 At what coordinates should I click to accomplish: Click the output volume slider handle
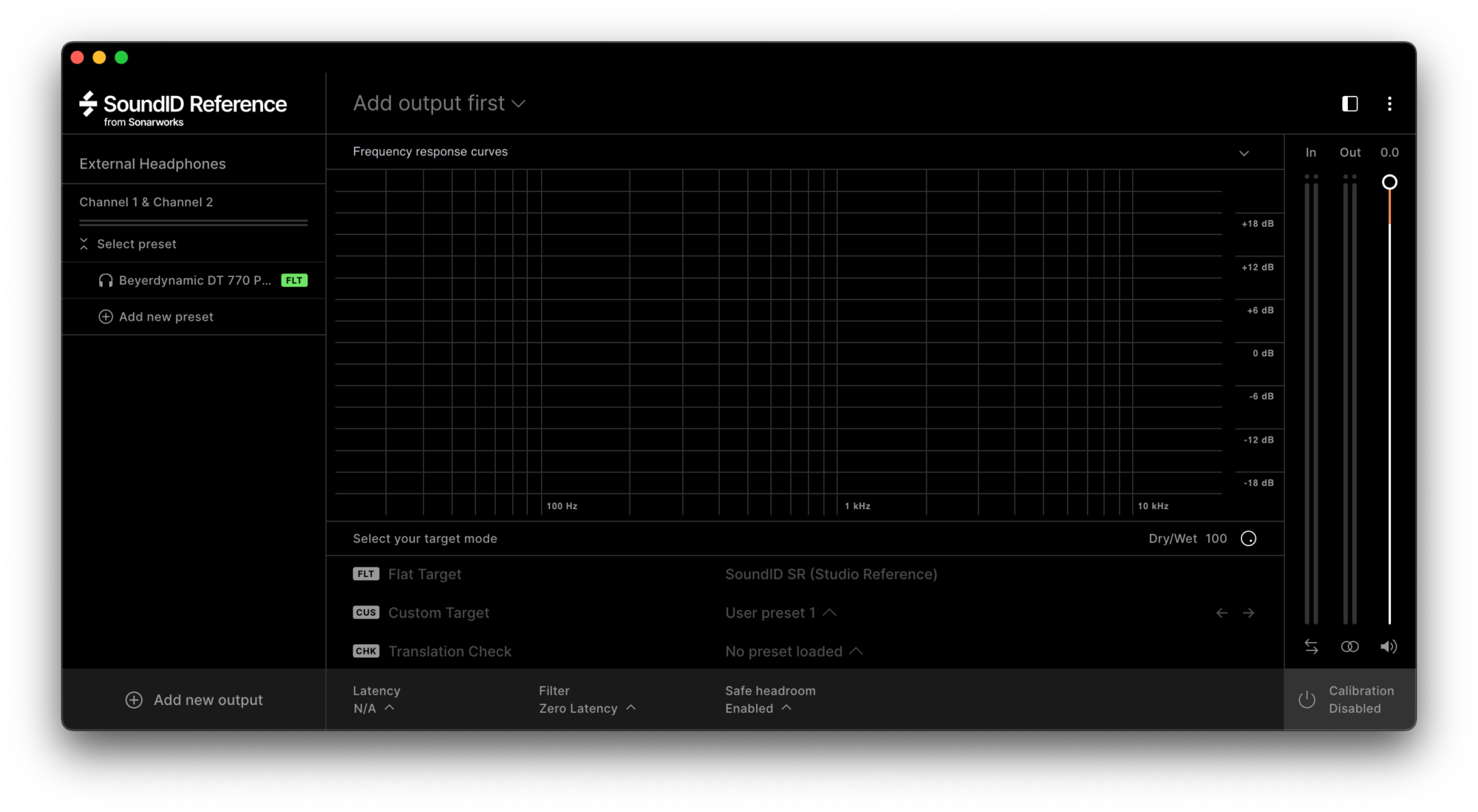tap(1389, 182)
